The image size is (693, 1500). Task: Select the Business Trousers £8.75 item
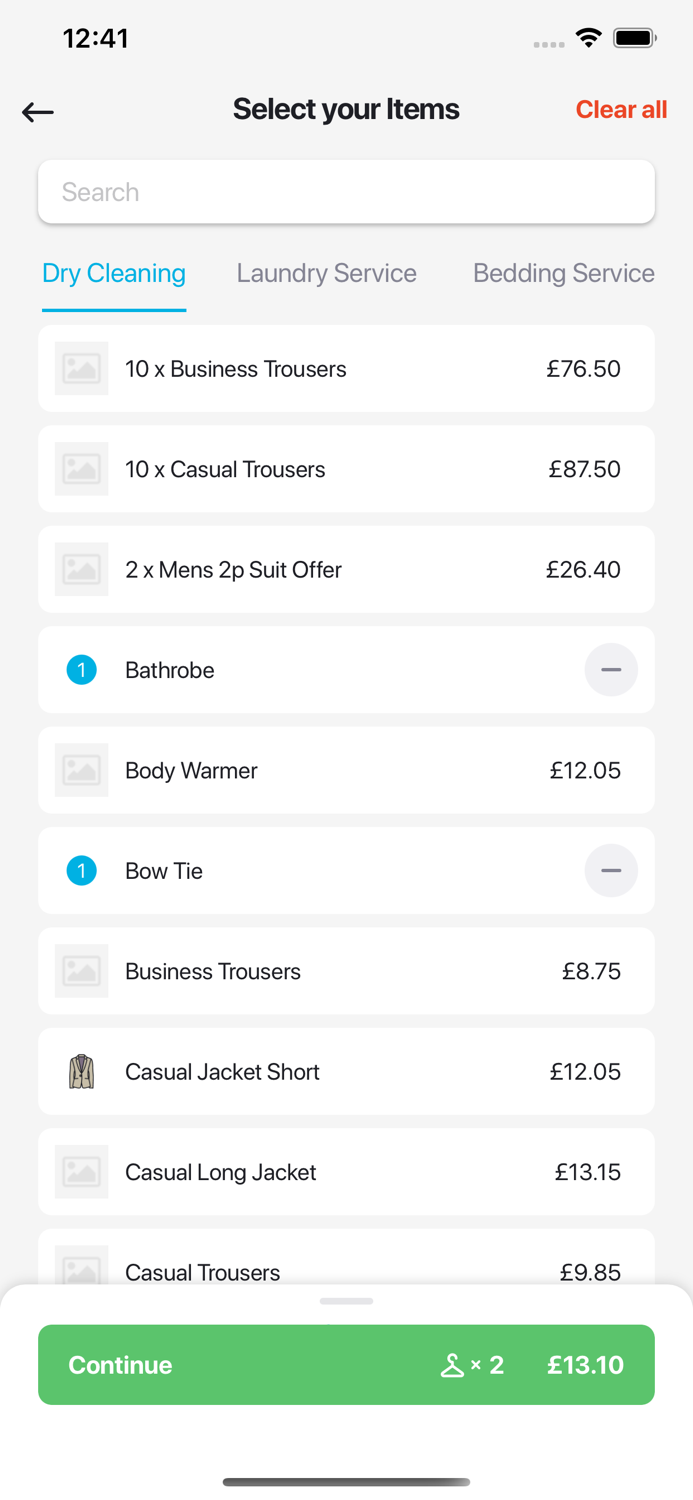coord(346,971)
